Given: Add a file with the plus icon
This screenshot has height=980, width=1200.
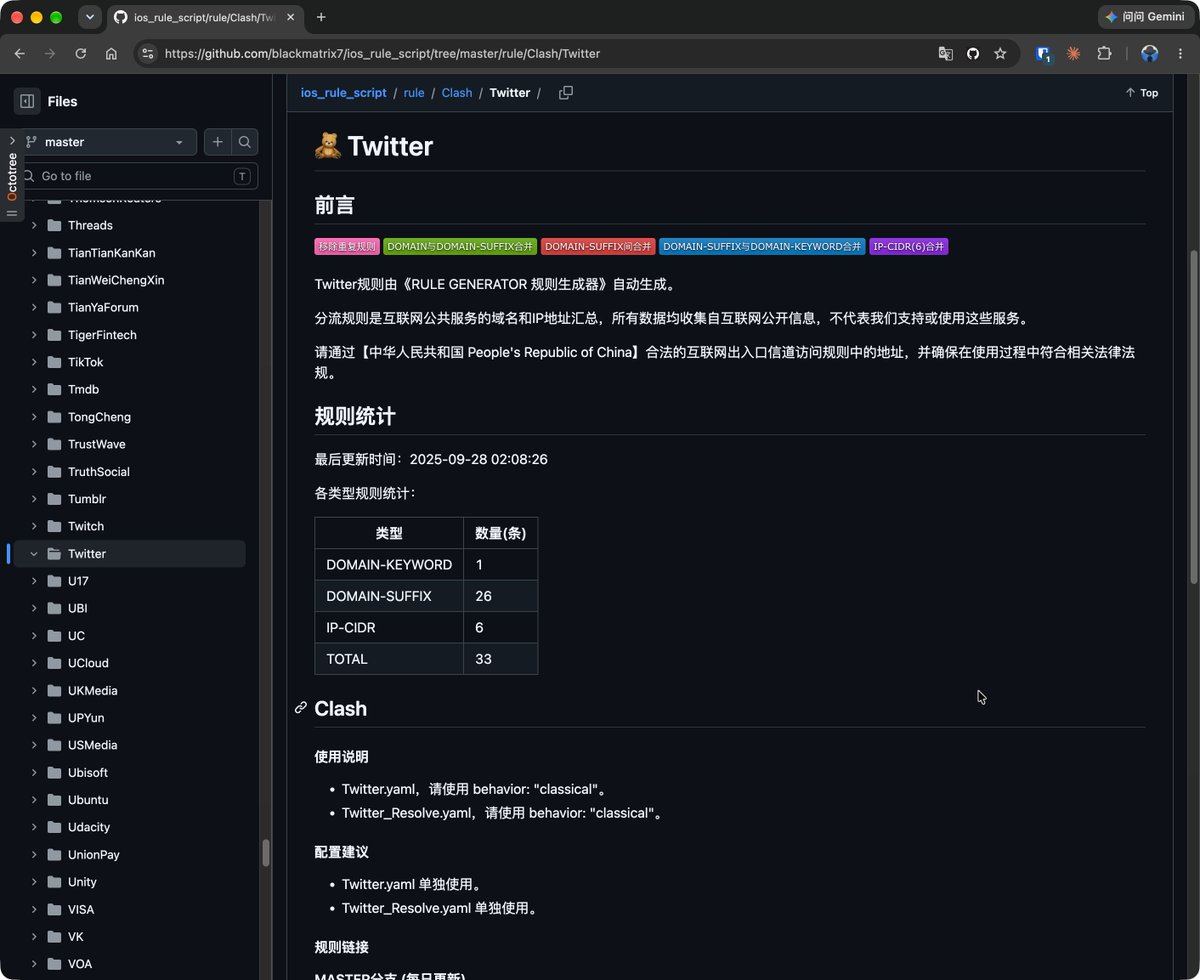Looking at the screenshot, I should point(217,142).
